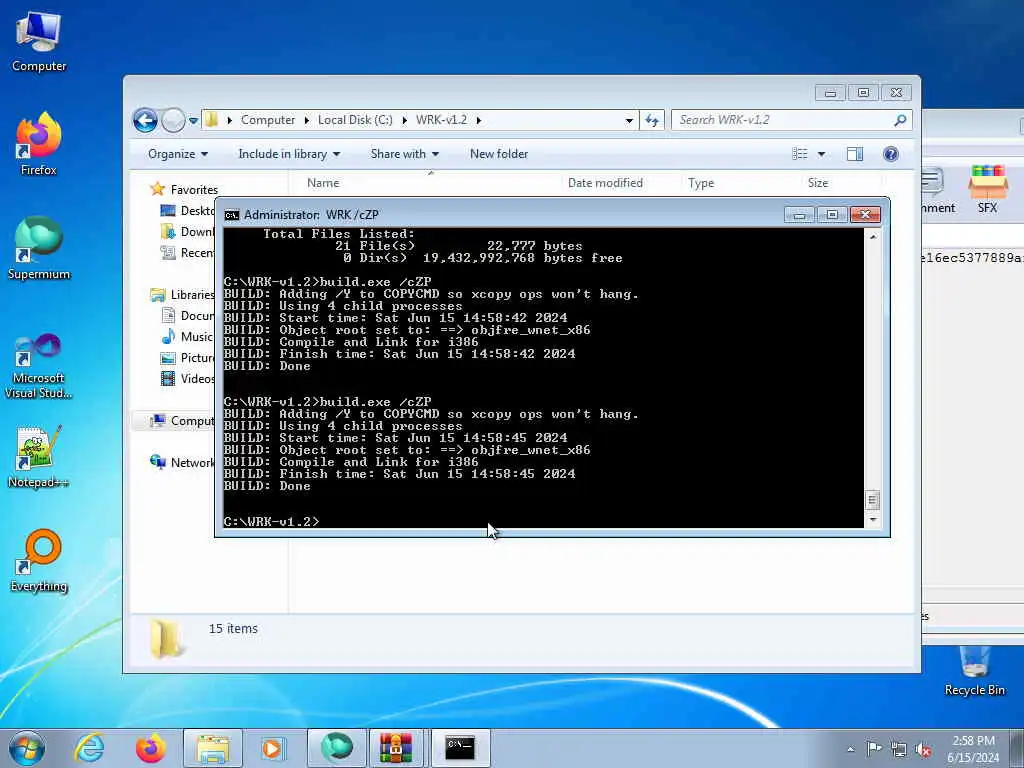
Task: Open the Everything search desktop shortcut
Action: point(39,562)
